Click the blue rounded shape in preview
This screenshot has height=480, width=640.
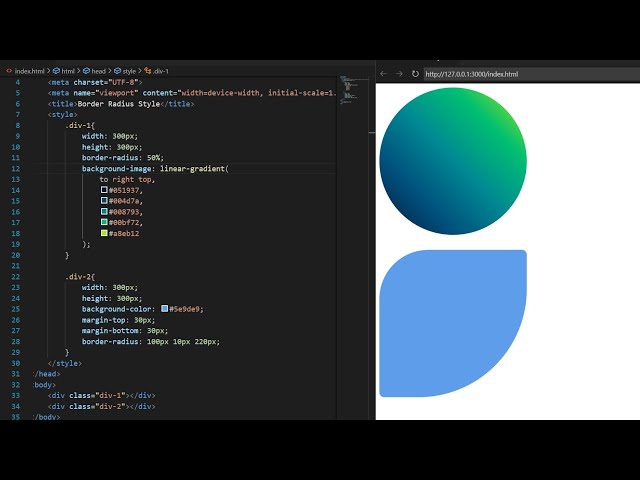(453, 323)
